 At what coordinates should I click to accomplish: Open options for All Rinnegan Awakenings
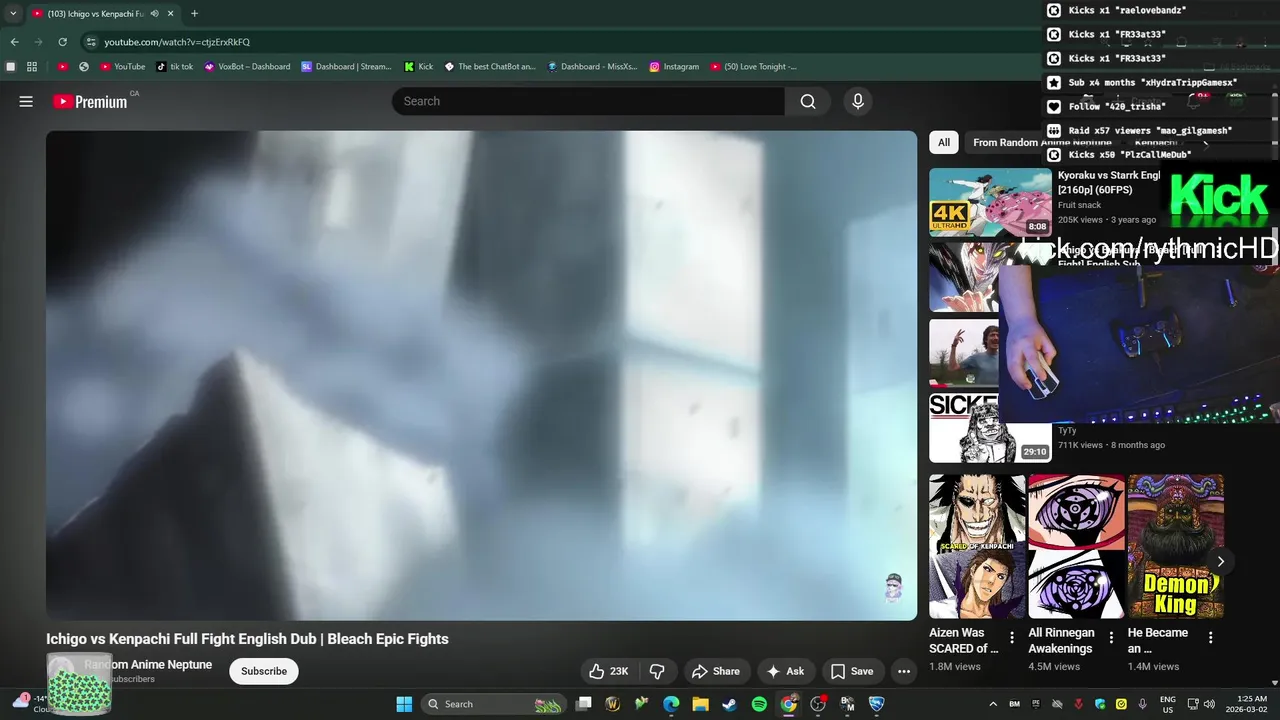(1111, 638)
